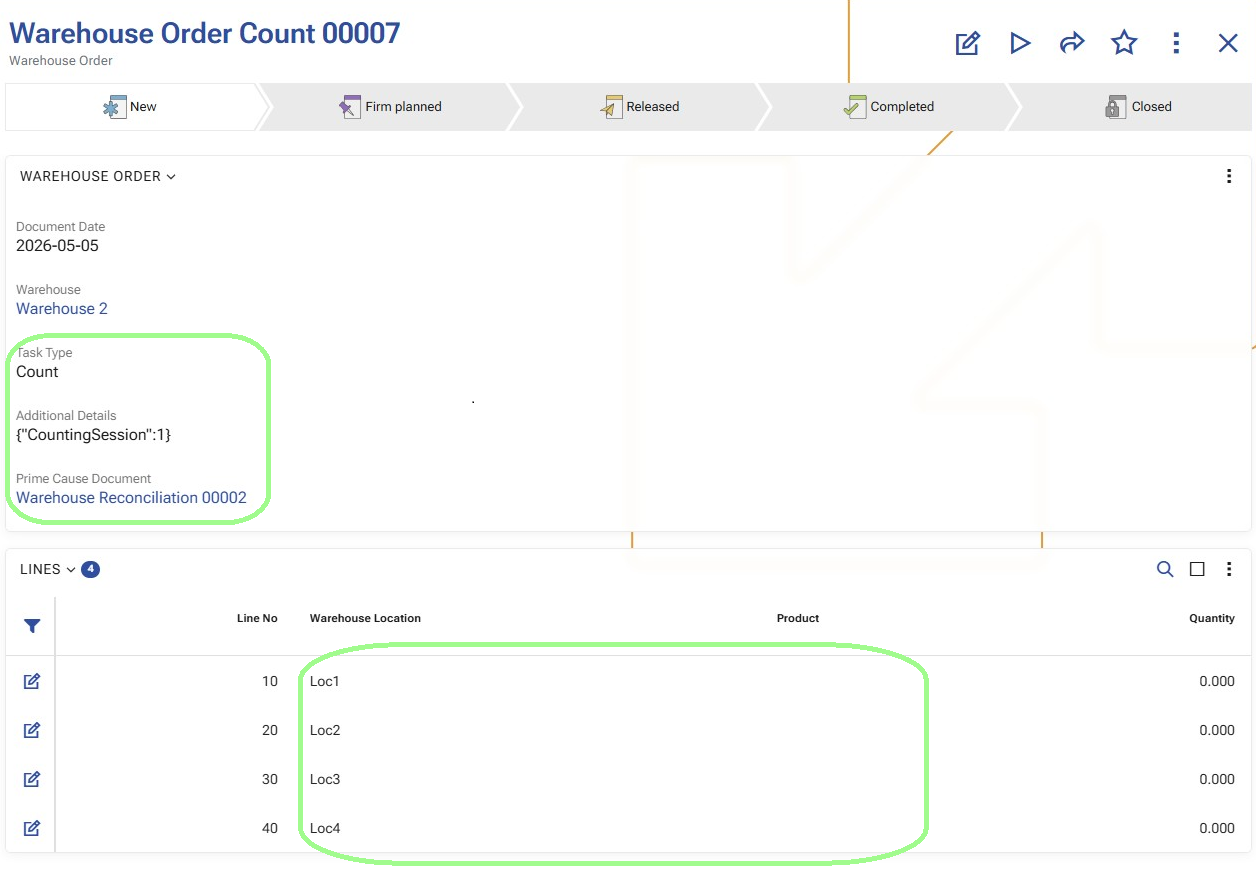1256x873 pixels.
Task: Select the Completed status stage
Action: tap(889, 107)
